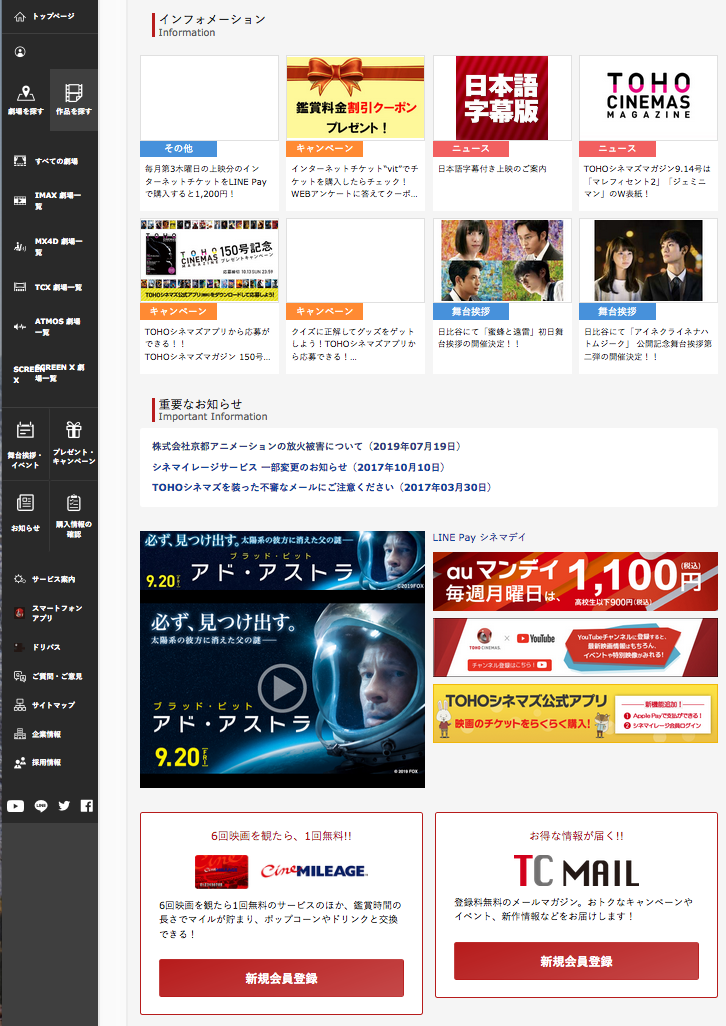The width and height of the screenshot is (726, 1026).
Task: Open the TOHO CINEMAS MAGAZINE news card
Action: 648,133
